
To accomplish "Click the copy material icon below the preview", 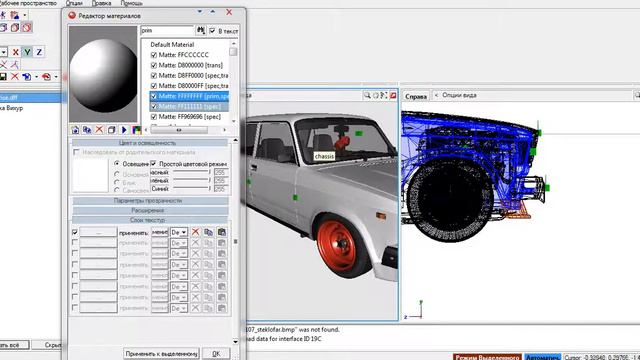I will tap(87, 130).
